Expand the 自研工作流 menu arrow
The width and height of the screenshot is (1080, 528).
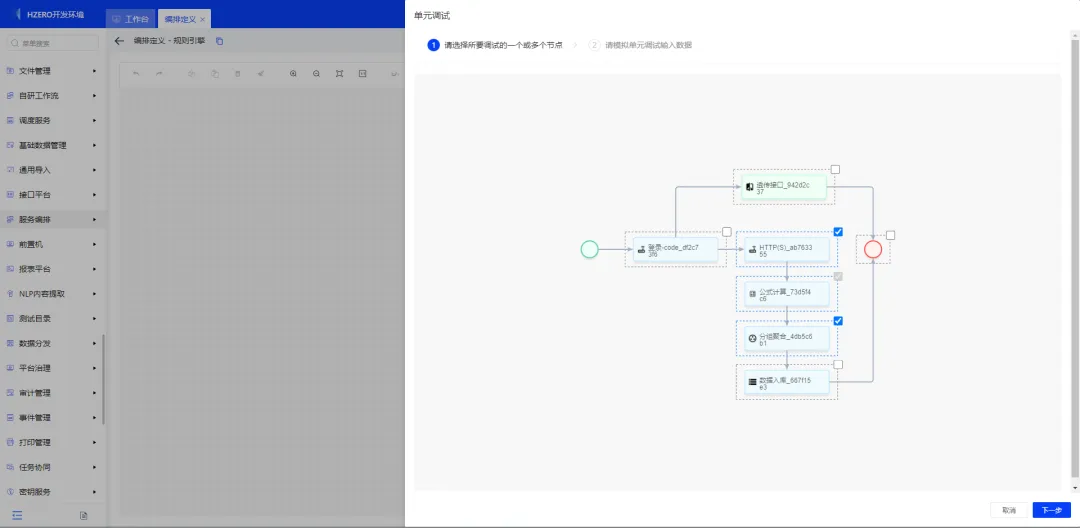coord(94,96)
